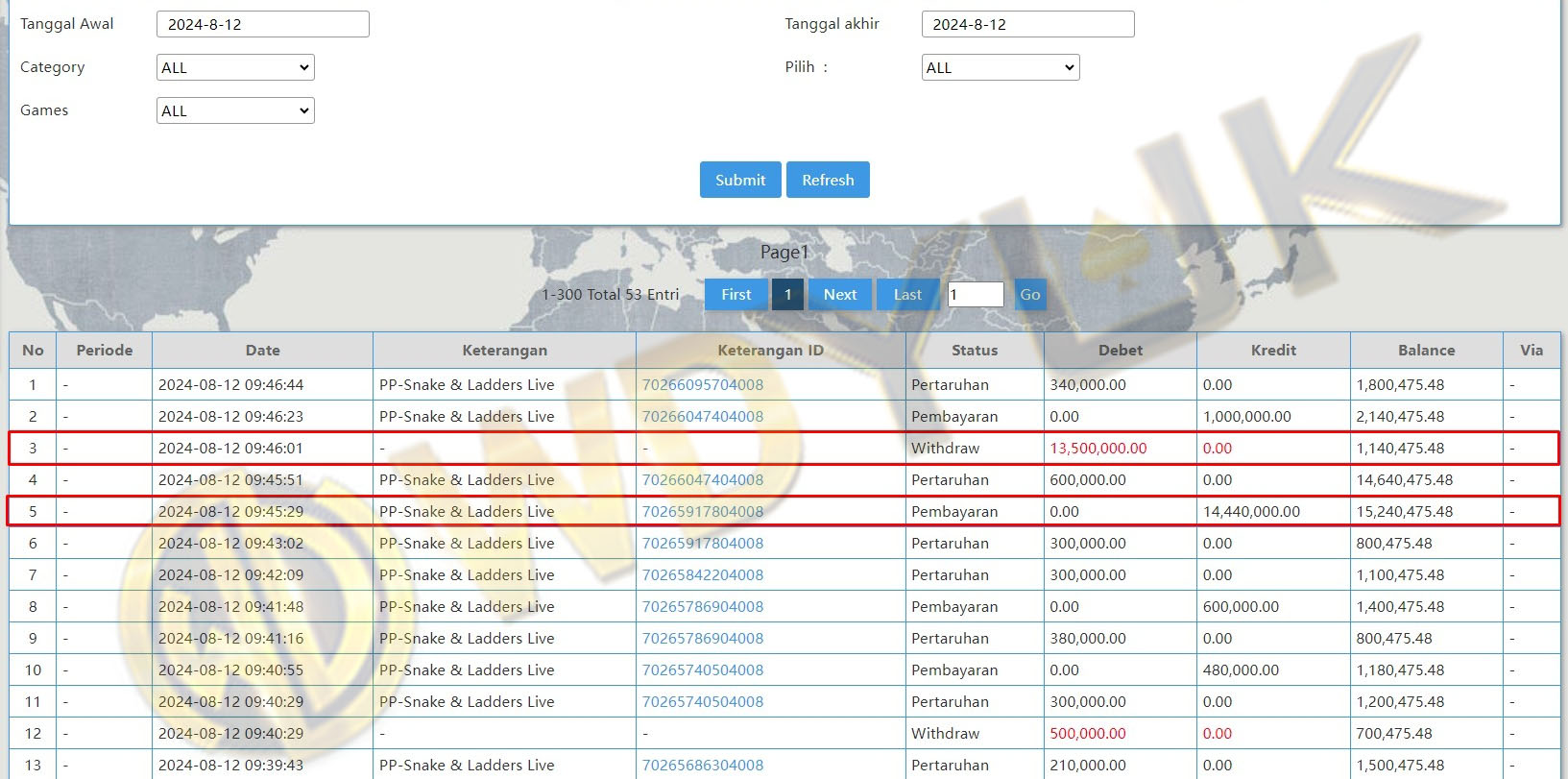Click balance 1,800,475.48
Viewport: 1568px width, 779px height.
coord(1400,384)
